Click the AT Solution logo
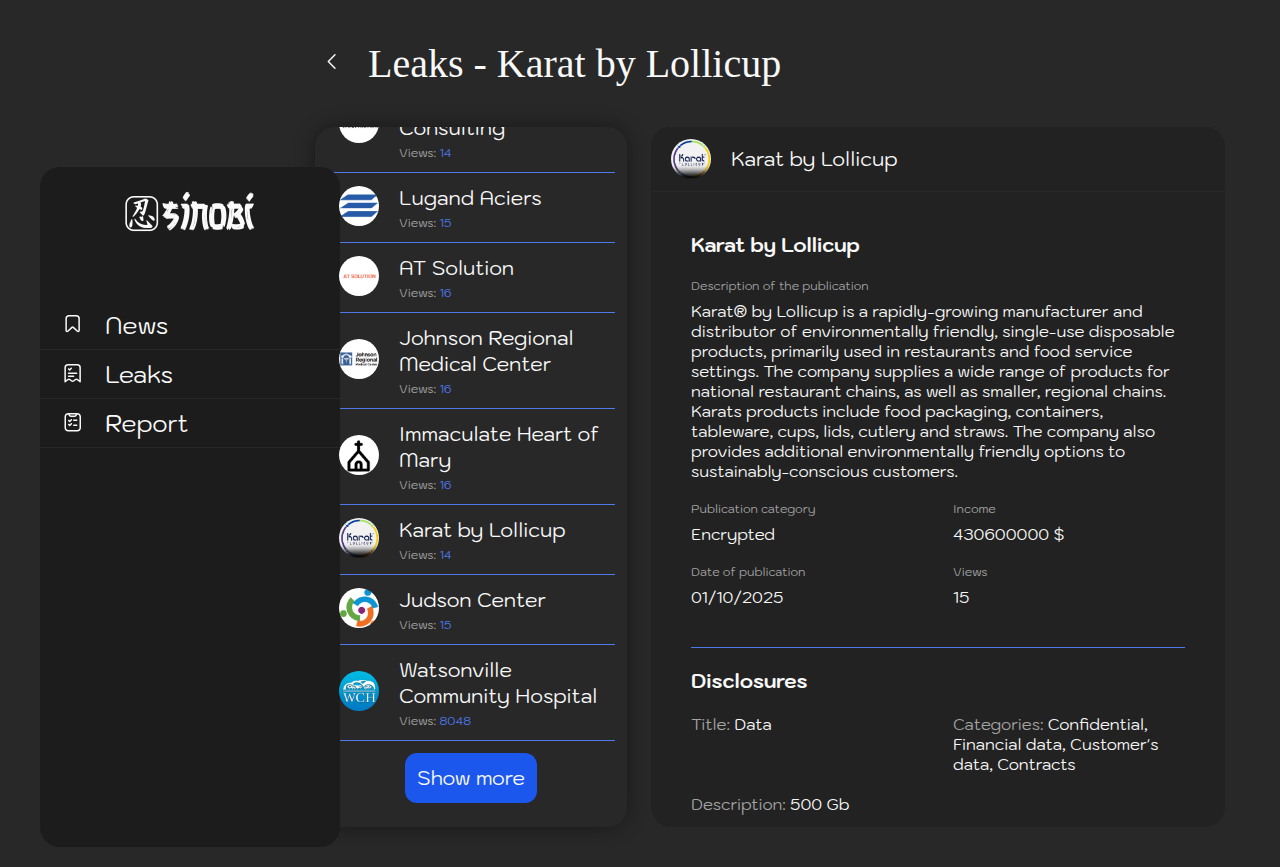1280x867 pixels. coord(359,276)
